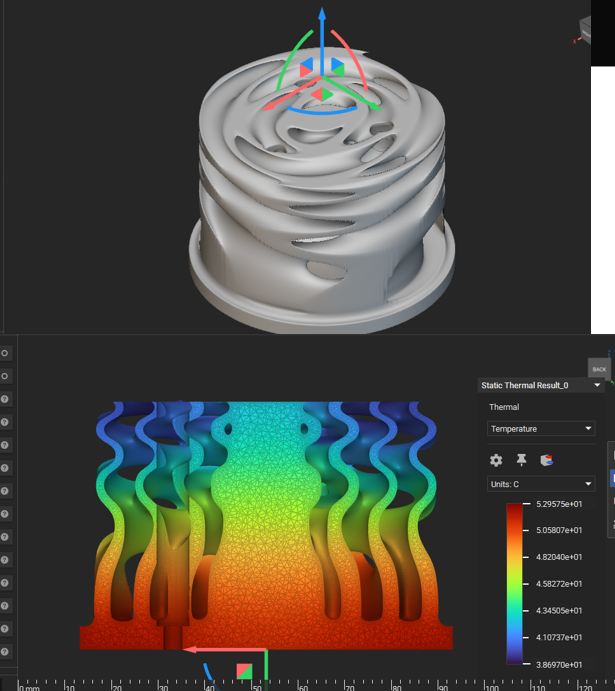Click the first question-mark icon in the left sidebar
This screenshot has height=691, width=615.
pos(5,399)
